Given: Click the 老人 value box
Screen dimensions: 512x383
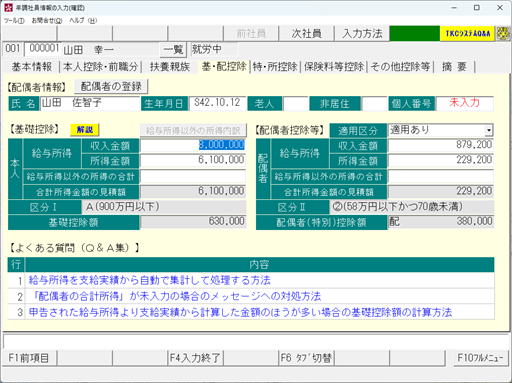Looking at the screenshot, I should [x=296, y=103].
